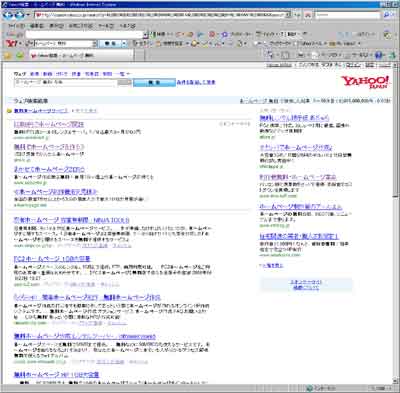
Task: Focus the Internet Explorer address bar
Action: coord(160,15)
